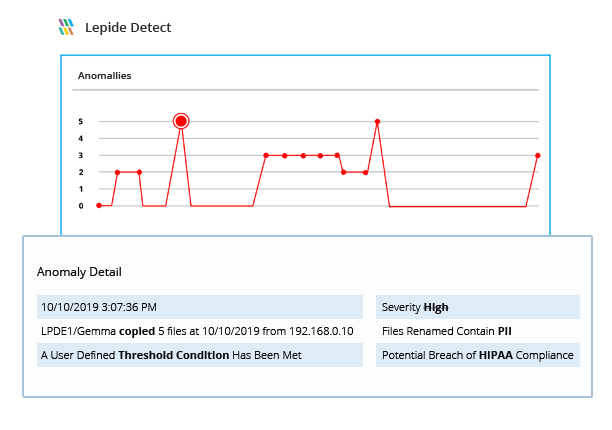
Task: Click the starting data point at value 0
Action: coord(99,205)
